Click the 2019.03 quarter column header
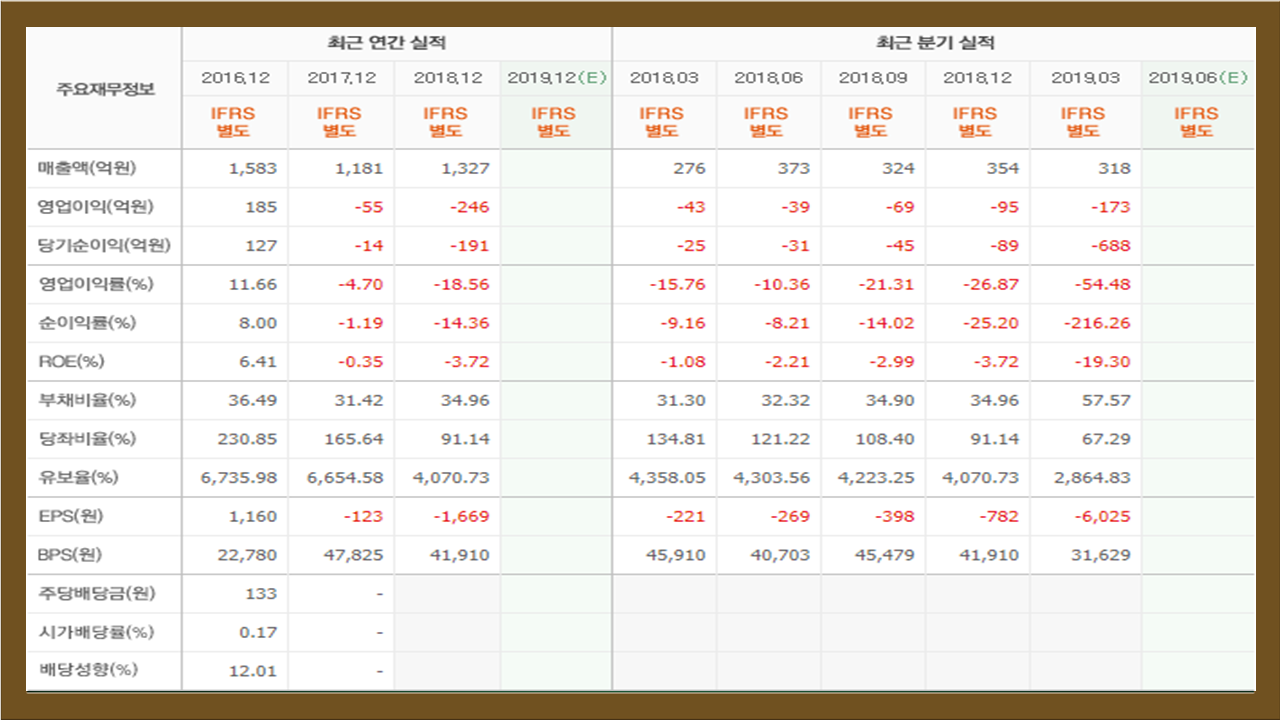Image resolution: width=1280 pixels, height=720 pixels. (1085, 78)
